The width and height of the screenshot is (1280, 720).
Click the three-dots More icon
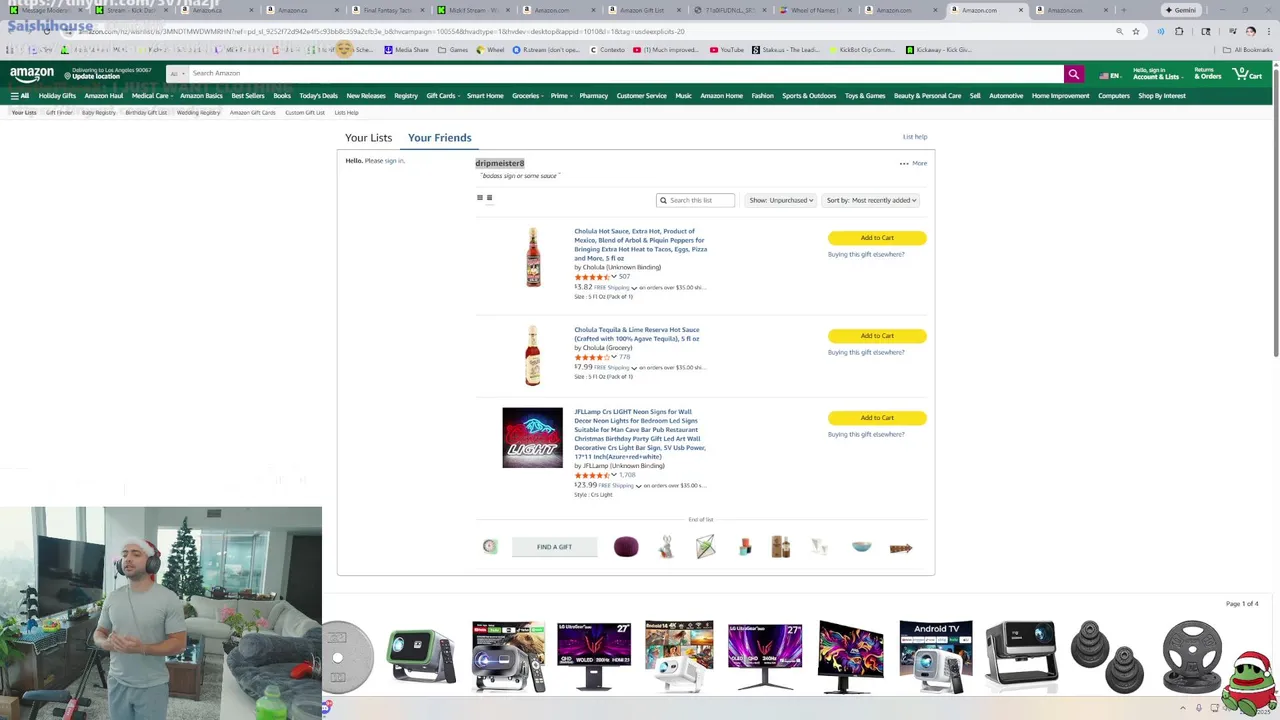[904, 163]
